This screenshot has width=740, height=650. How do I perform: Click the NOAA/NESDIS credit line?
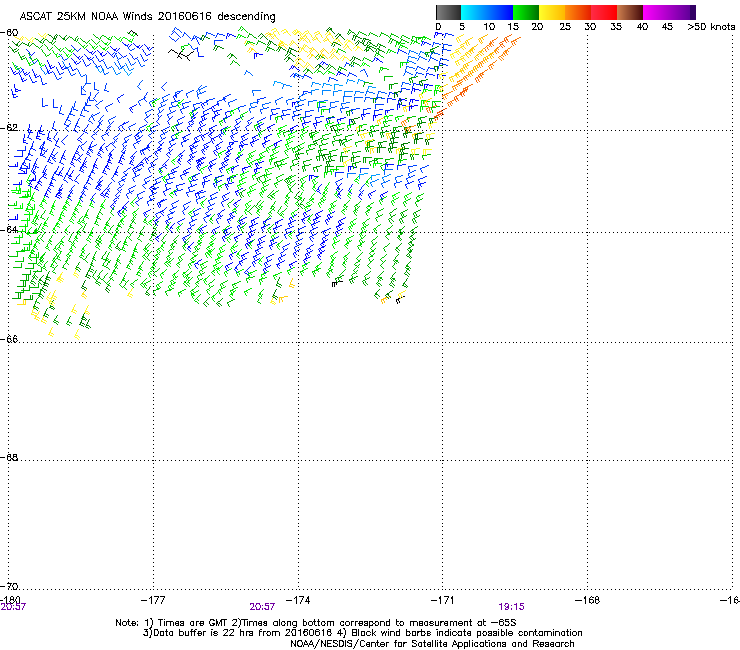pos(432,644)
